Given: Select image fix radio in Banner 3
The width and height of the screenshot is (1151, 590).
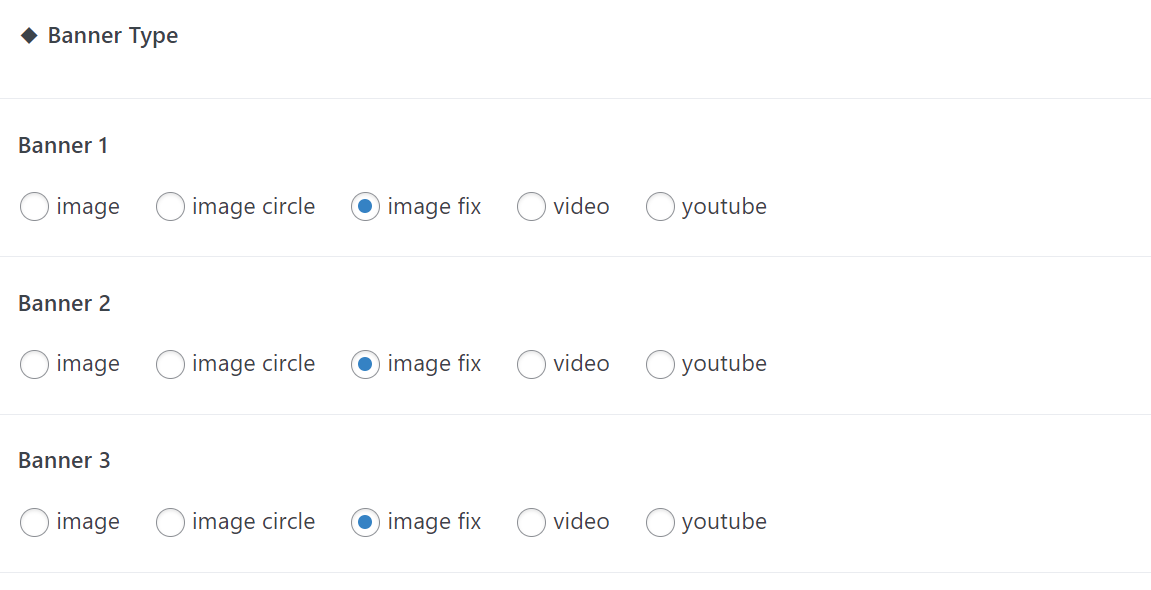Looking at the screenshot, I should [366, 522].
